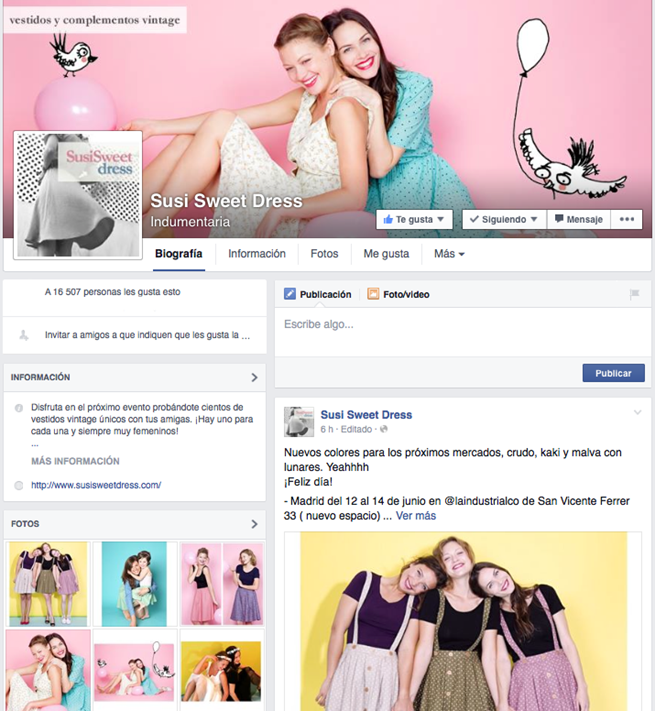Click the Susi Sweet Dress post avatar

pyautogui.click(x=299, y=422)
